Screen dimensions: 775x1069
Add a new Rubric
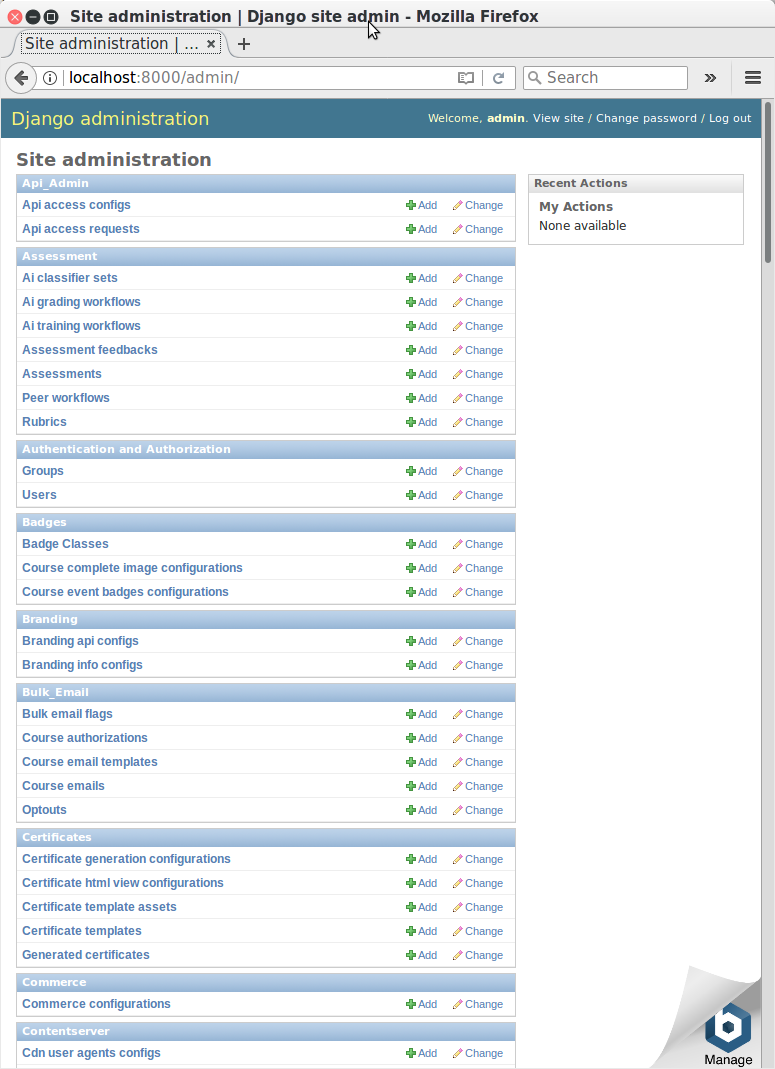(x=422, y=422)
